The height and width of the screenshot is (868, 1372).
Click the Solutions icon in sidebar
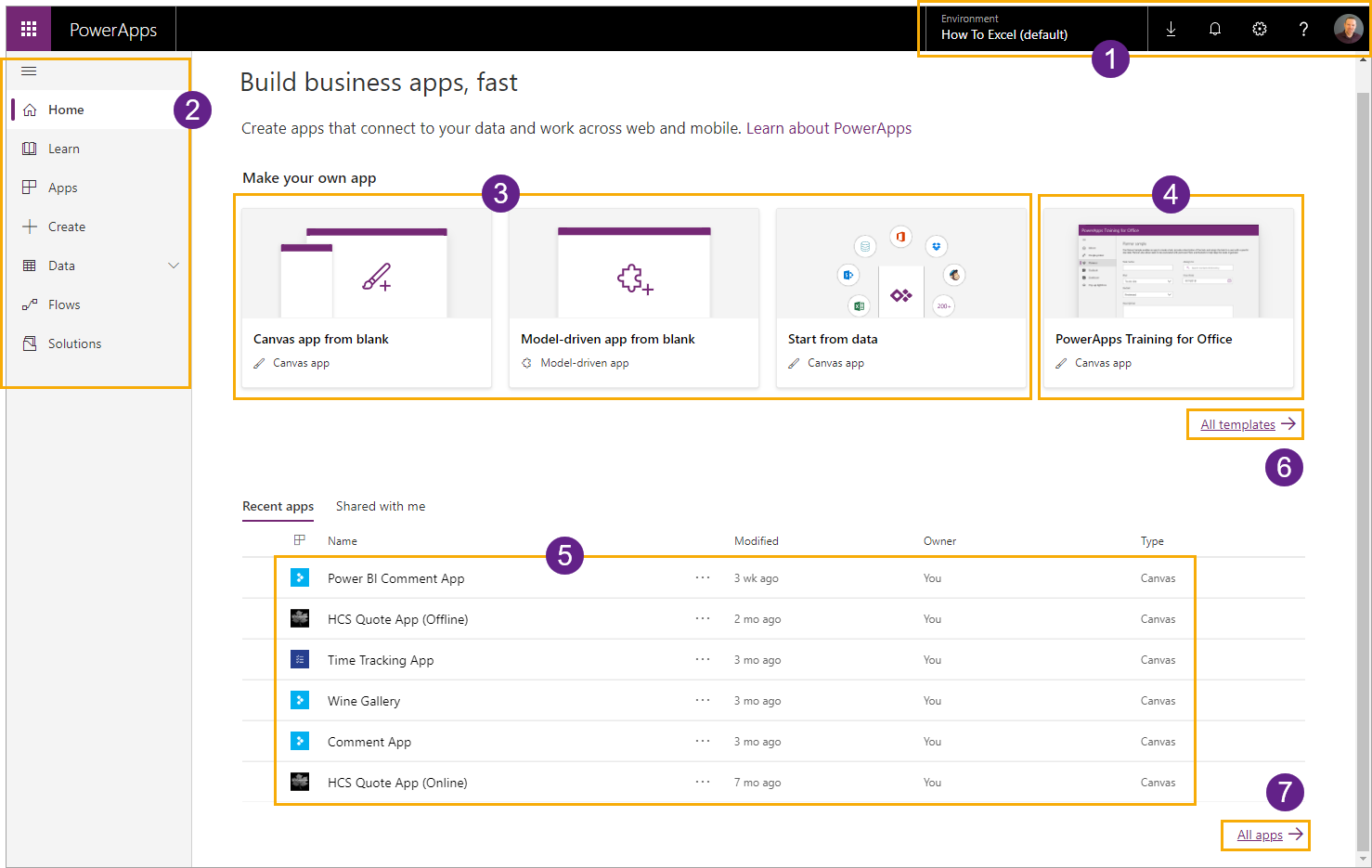[x=30, y=343]
